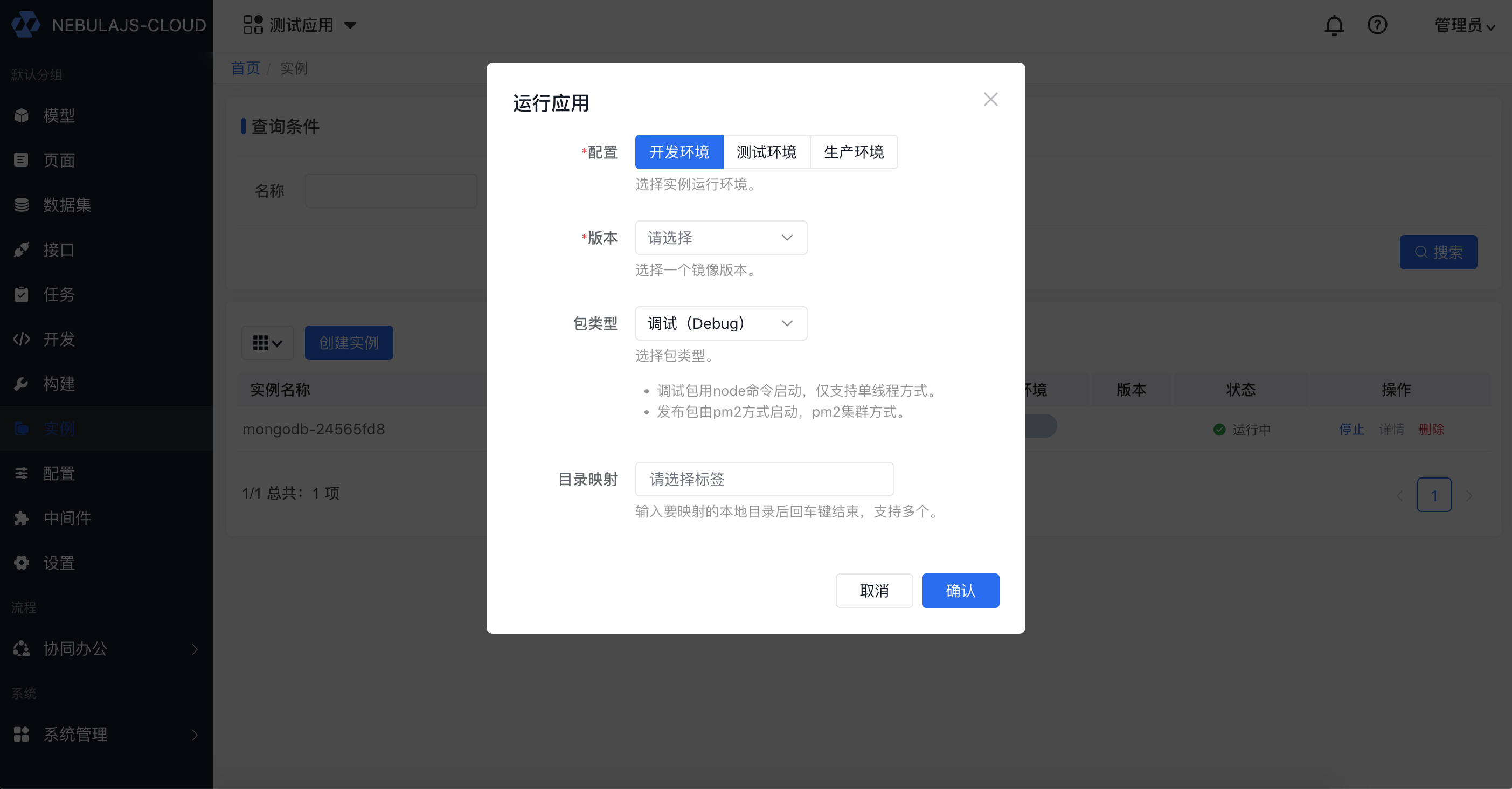Expand the 包类型 Debug dropdown
The width and height of the screenshot is (1512, 789).
click(721, 323)
